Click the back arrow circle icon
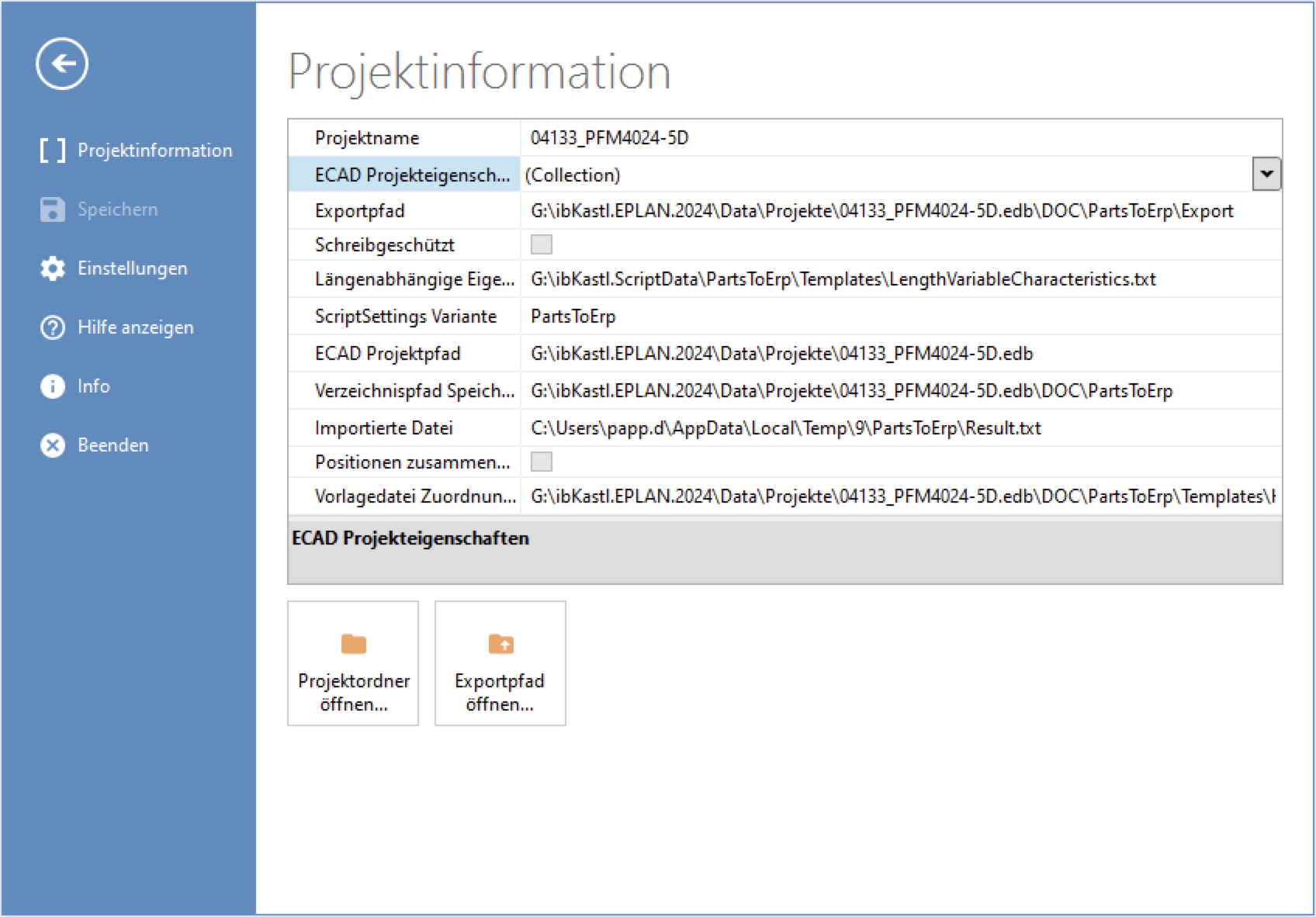Image resolution: width=1316 pixels, height=917 pixels. coord(62,64)
